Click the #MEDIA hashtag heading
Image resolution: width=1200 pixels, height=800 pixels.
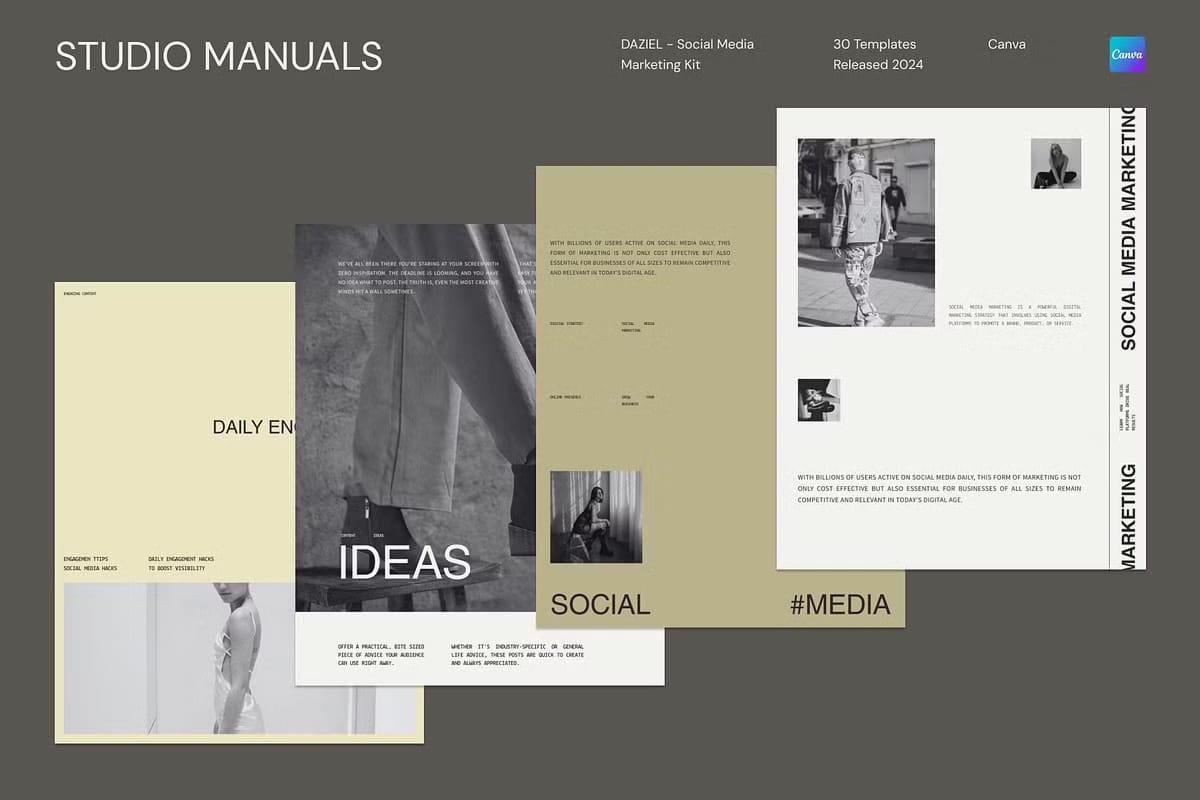coord(839,604)
